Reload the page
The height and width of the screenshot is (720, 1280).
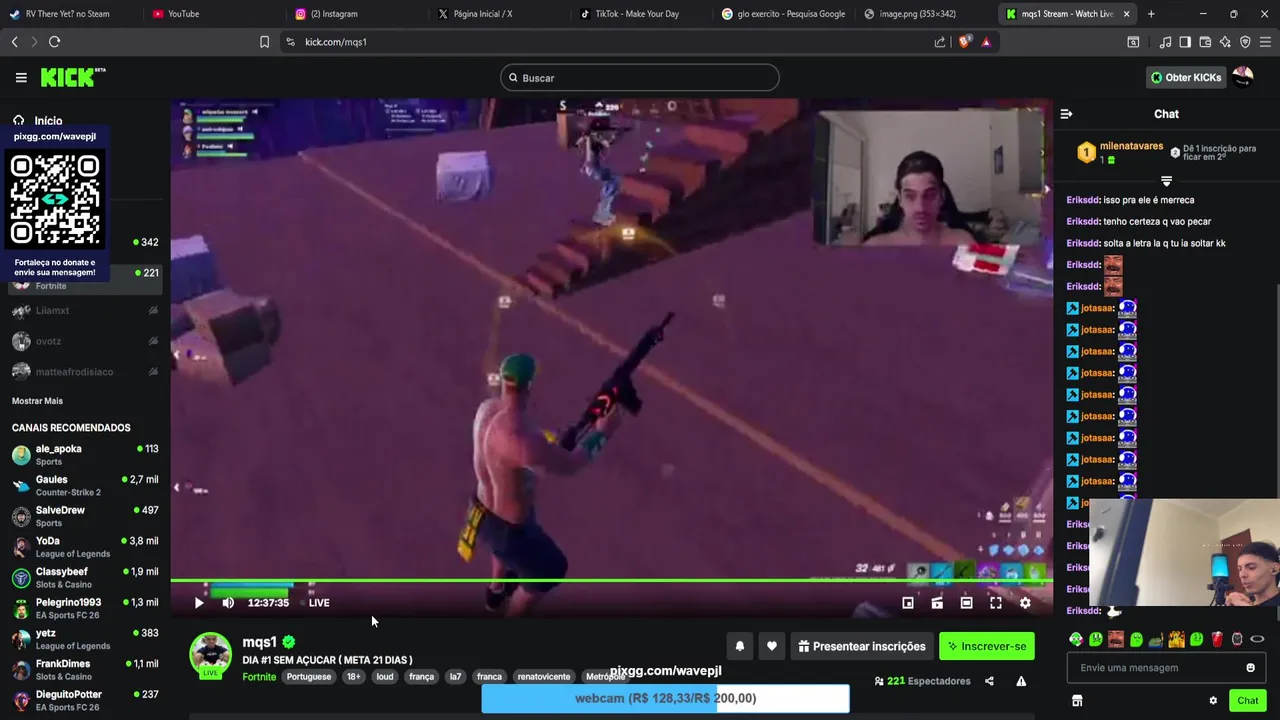(54, 42)
